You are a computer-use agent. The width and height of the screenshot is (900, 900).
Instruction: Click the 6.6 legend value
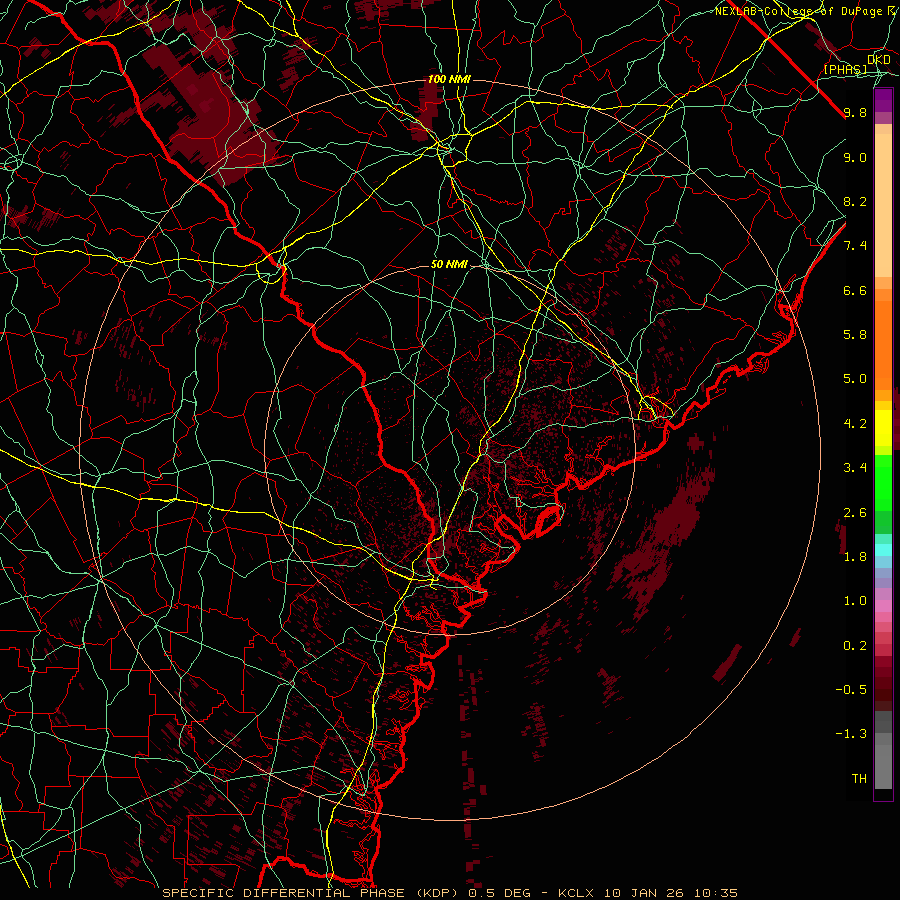tap(855, 290)
